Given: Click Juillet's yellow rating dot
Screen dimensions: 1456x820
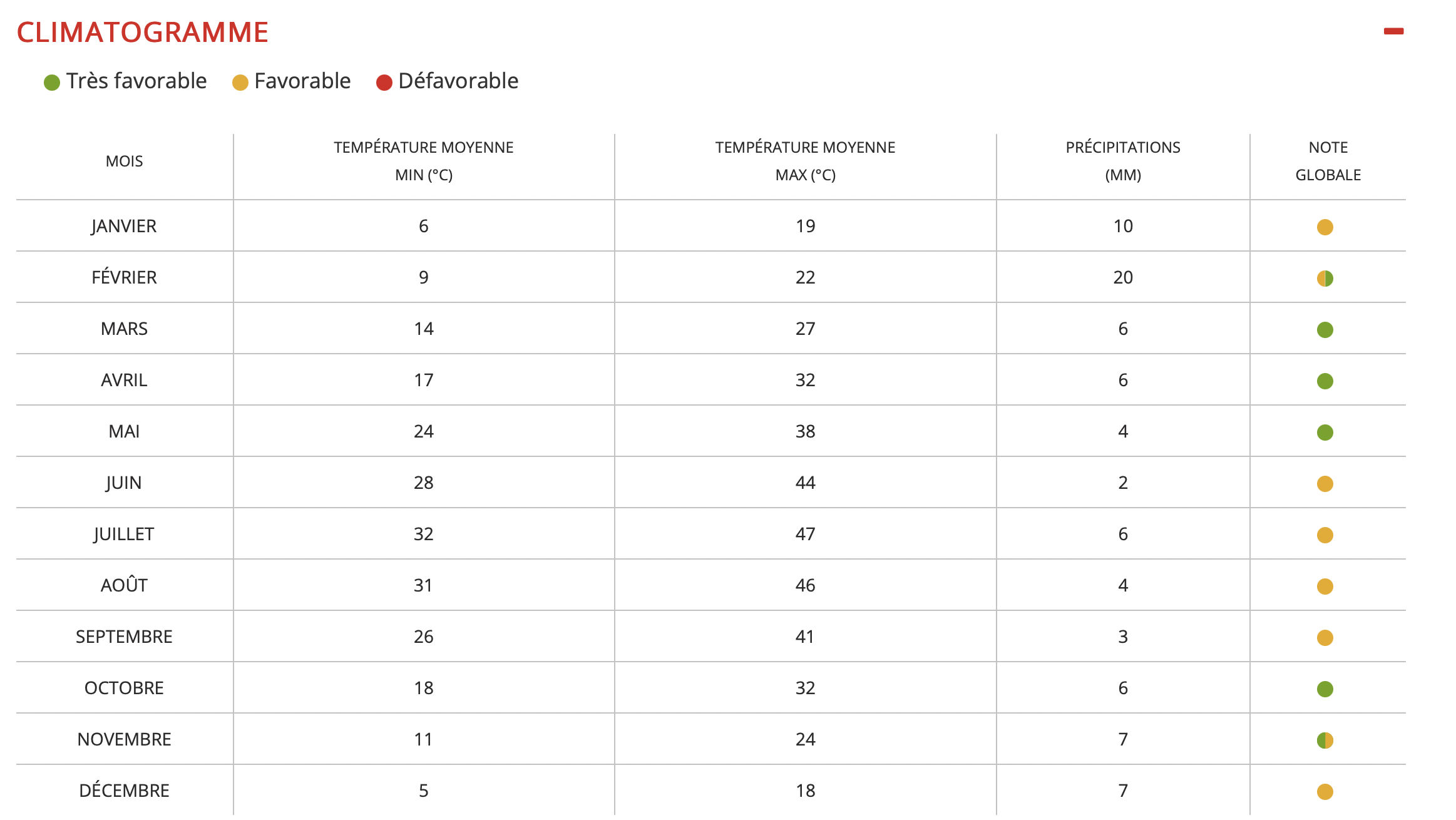Looking at the screenshot, I should (x=1325, y=535).
